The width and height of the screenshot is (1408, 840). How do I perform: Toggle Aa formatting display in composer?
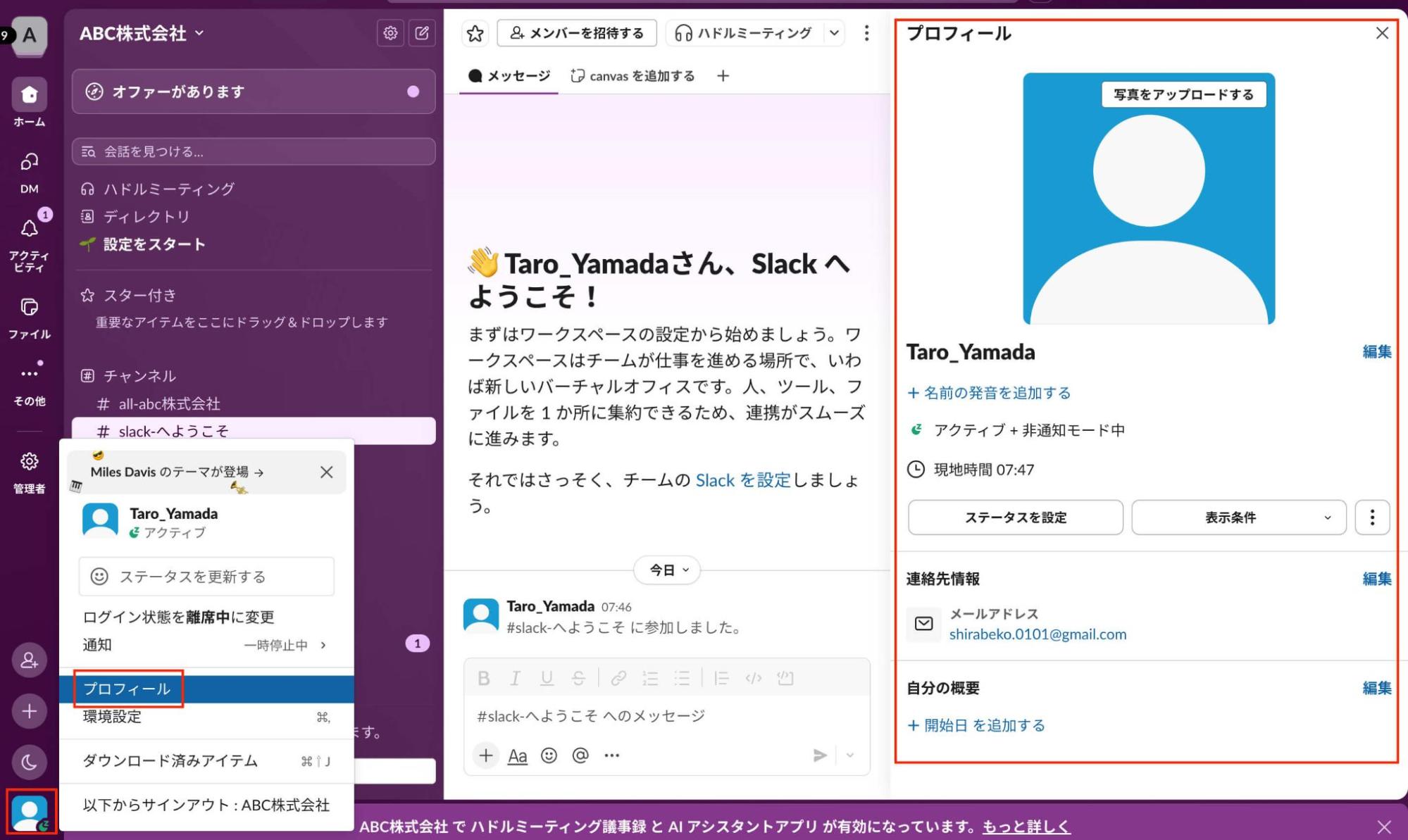coord(518,756)
